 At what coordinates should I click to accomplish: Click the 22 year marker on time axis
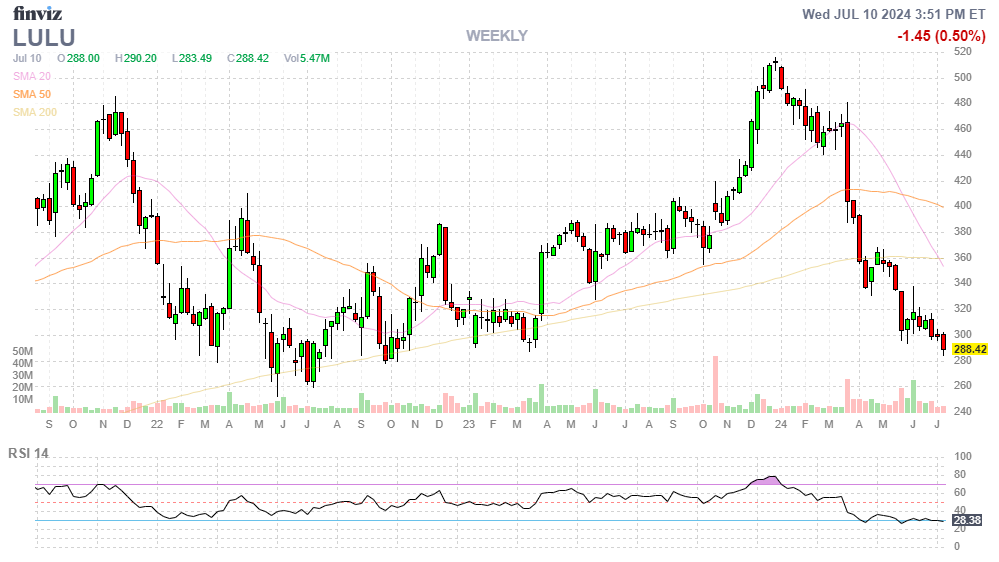coord(157,424)
